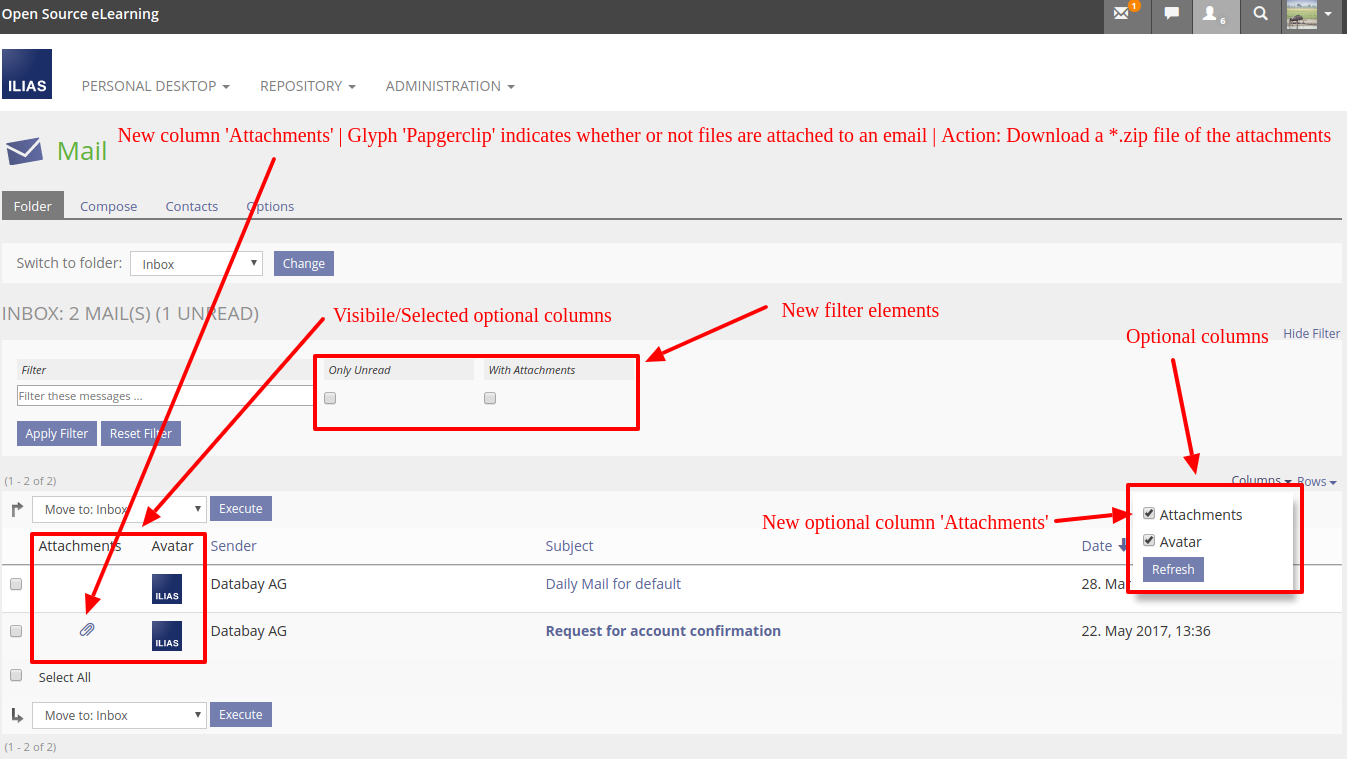This screenshot has height=759, width=1347.
Task: Click the chat speech bubble icon
Action: click(1171, 15)
